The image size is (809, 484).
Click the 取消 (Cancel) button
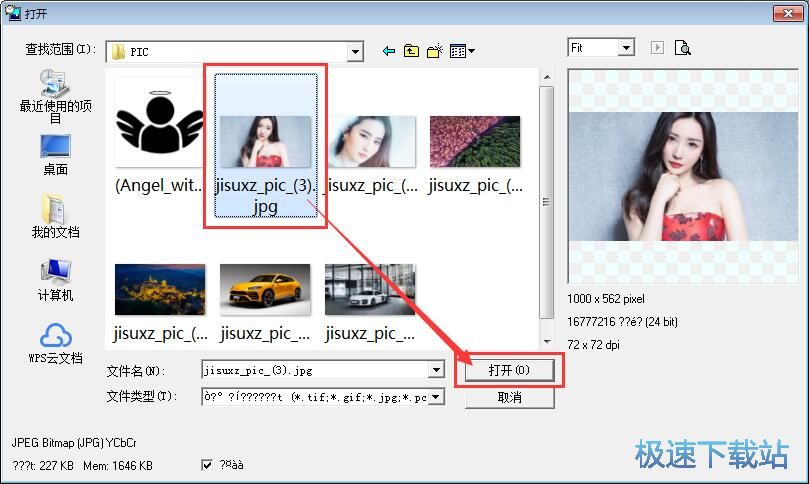coord(508,397)
